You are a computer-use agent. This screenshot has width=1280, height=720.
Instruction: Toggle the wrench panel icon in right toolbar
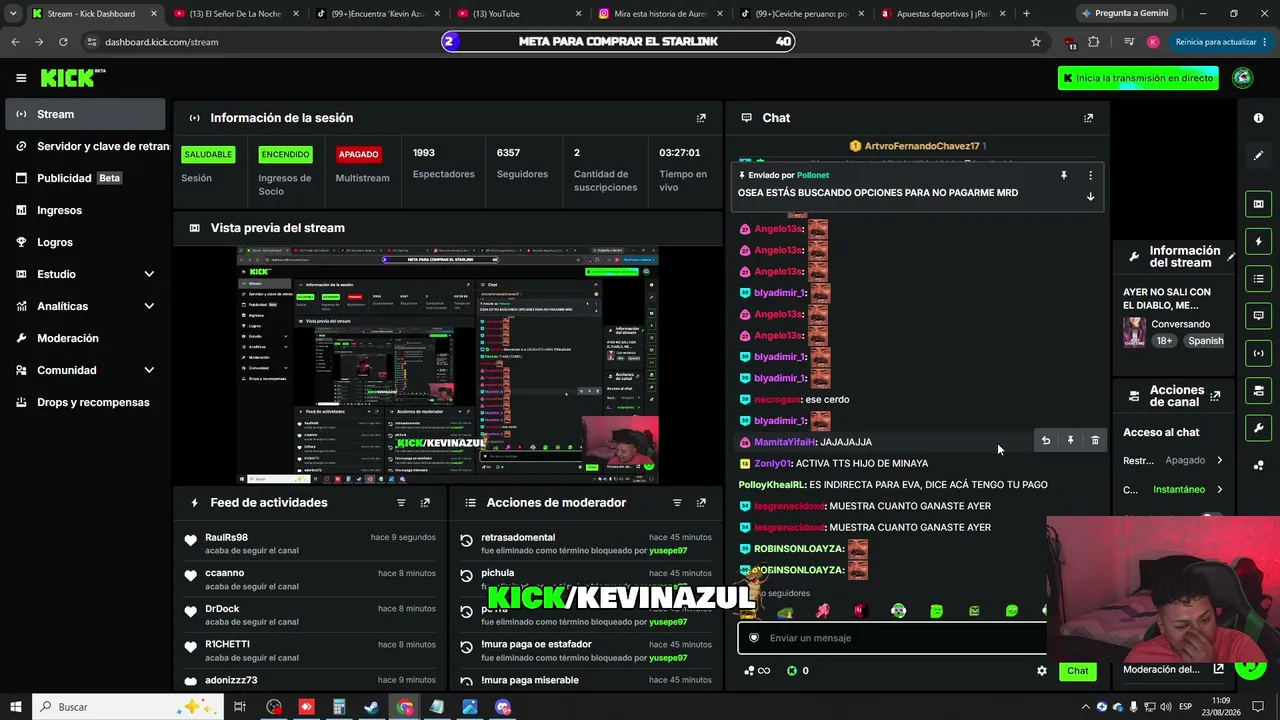click(1258, 428)
